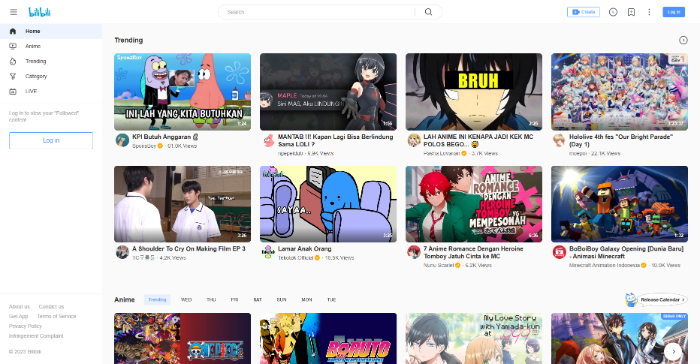This screenshot has height=364, width=700.
Task: Open the SpongeBob INI LAH YANG KITA BUTUHKAN thumbnail
Action: point(183,92)
